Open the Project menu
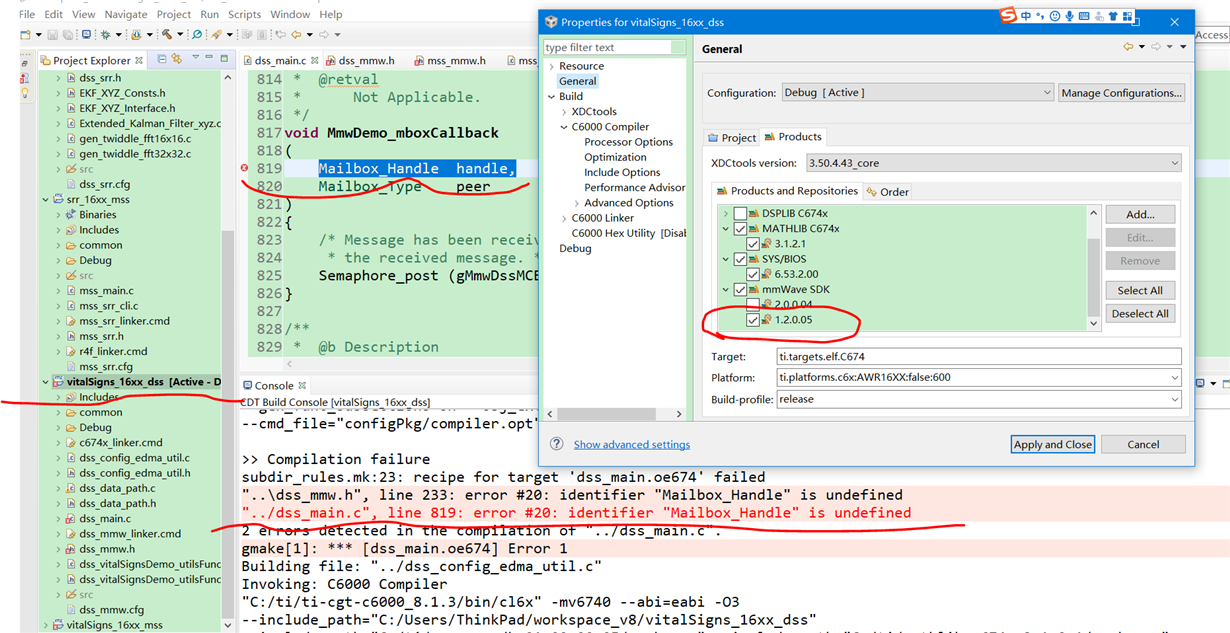The height and width of the screenshot is (633, 1230). tap(174, 14)
